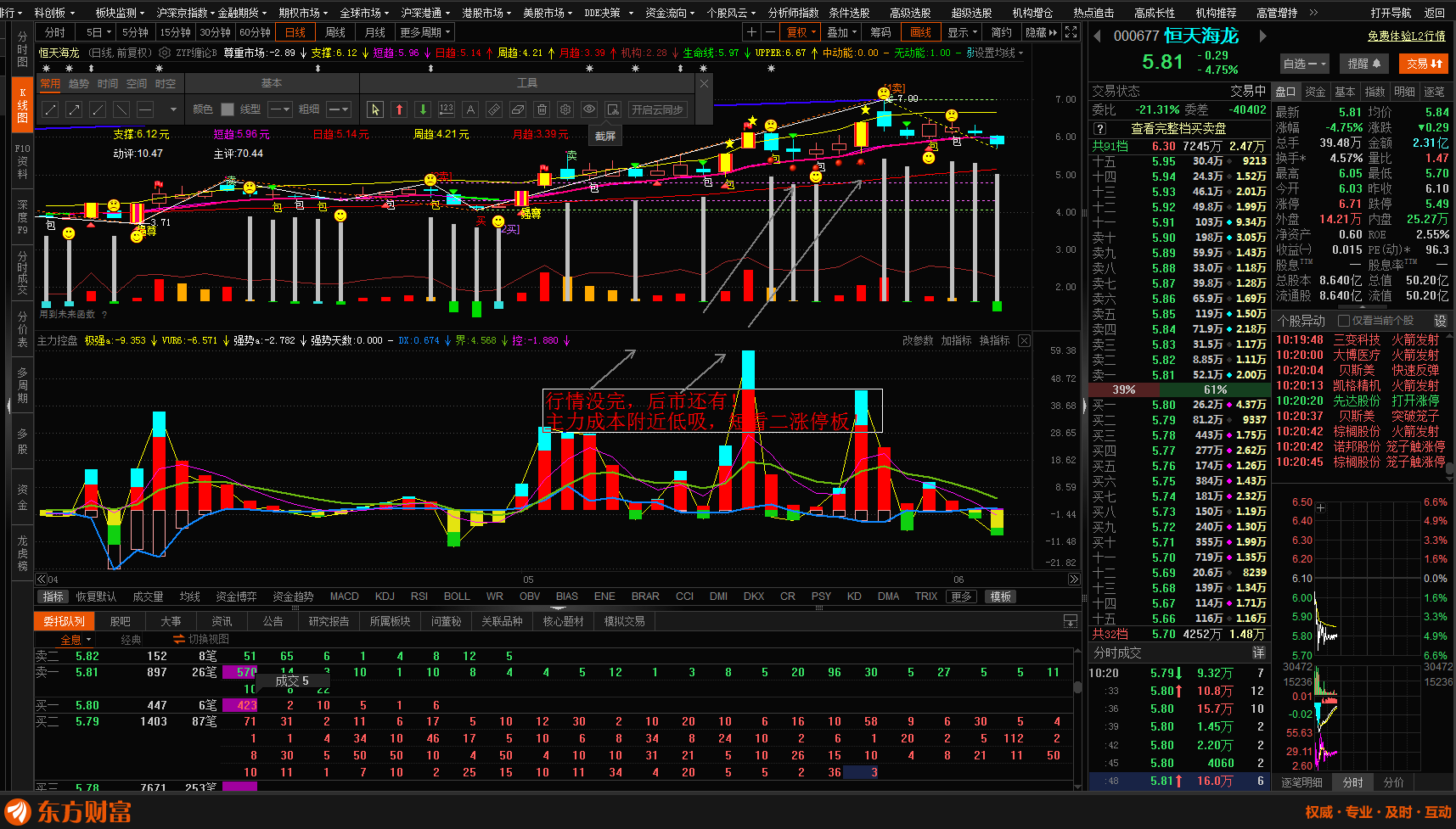
Task: Close the indicator sub-panel
Action: 1024,340
